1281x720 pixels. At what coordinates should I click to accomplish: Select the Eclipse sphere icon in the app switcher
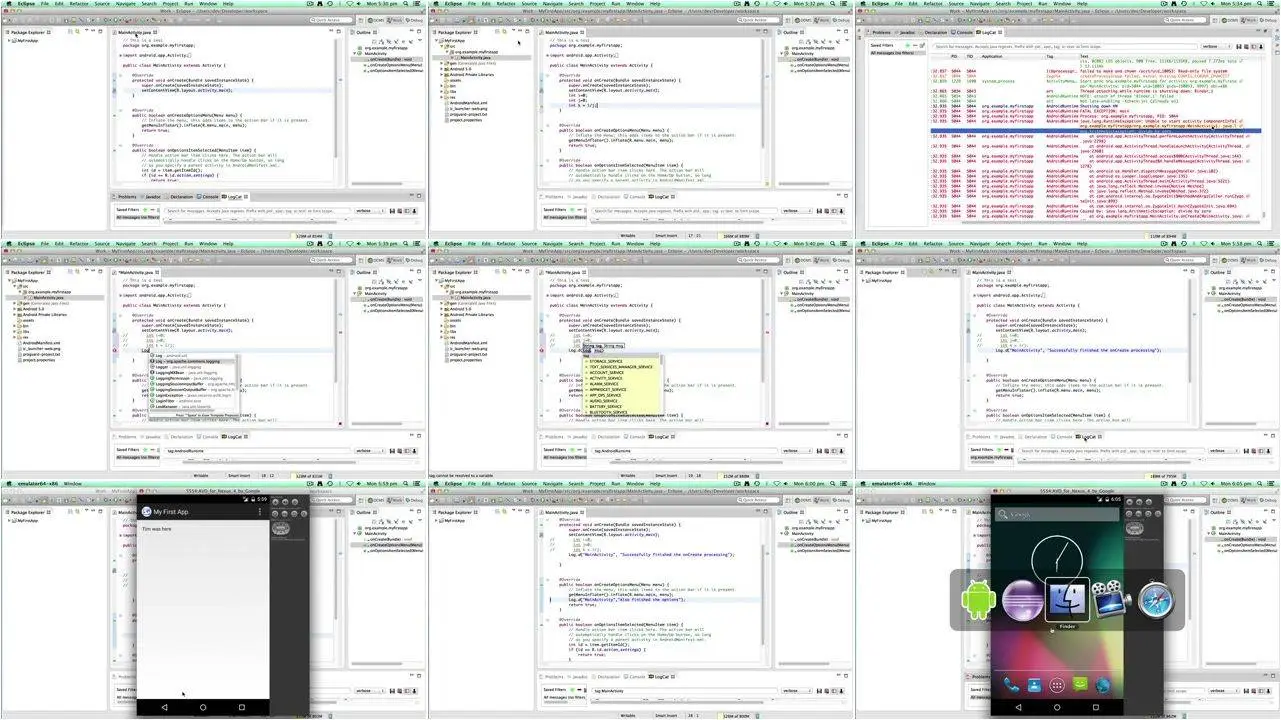click(1023, 599)
